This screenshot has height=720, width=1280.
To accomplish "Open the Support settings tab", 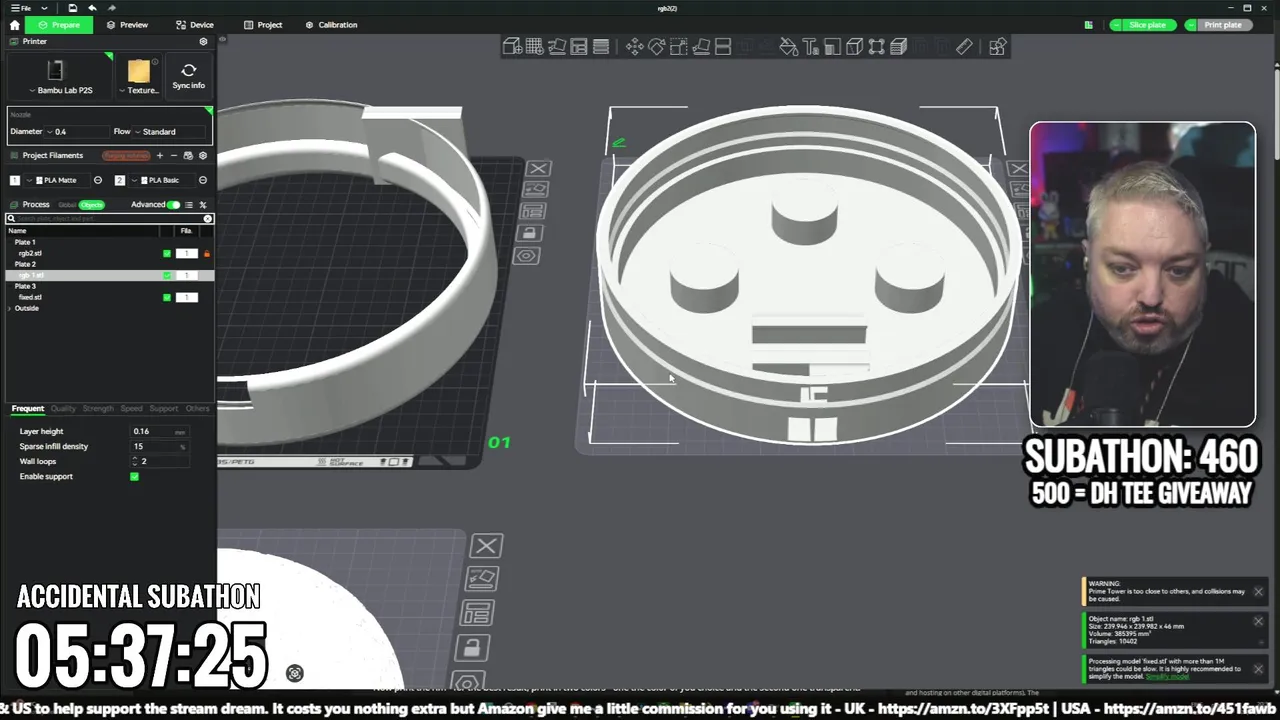I will 164,408.
